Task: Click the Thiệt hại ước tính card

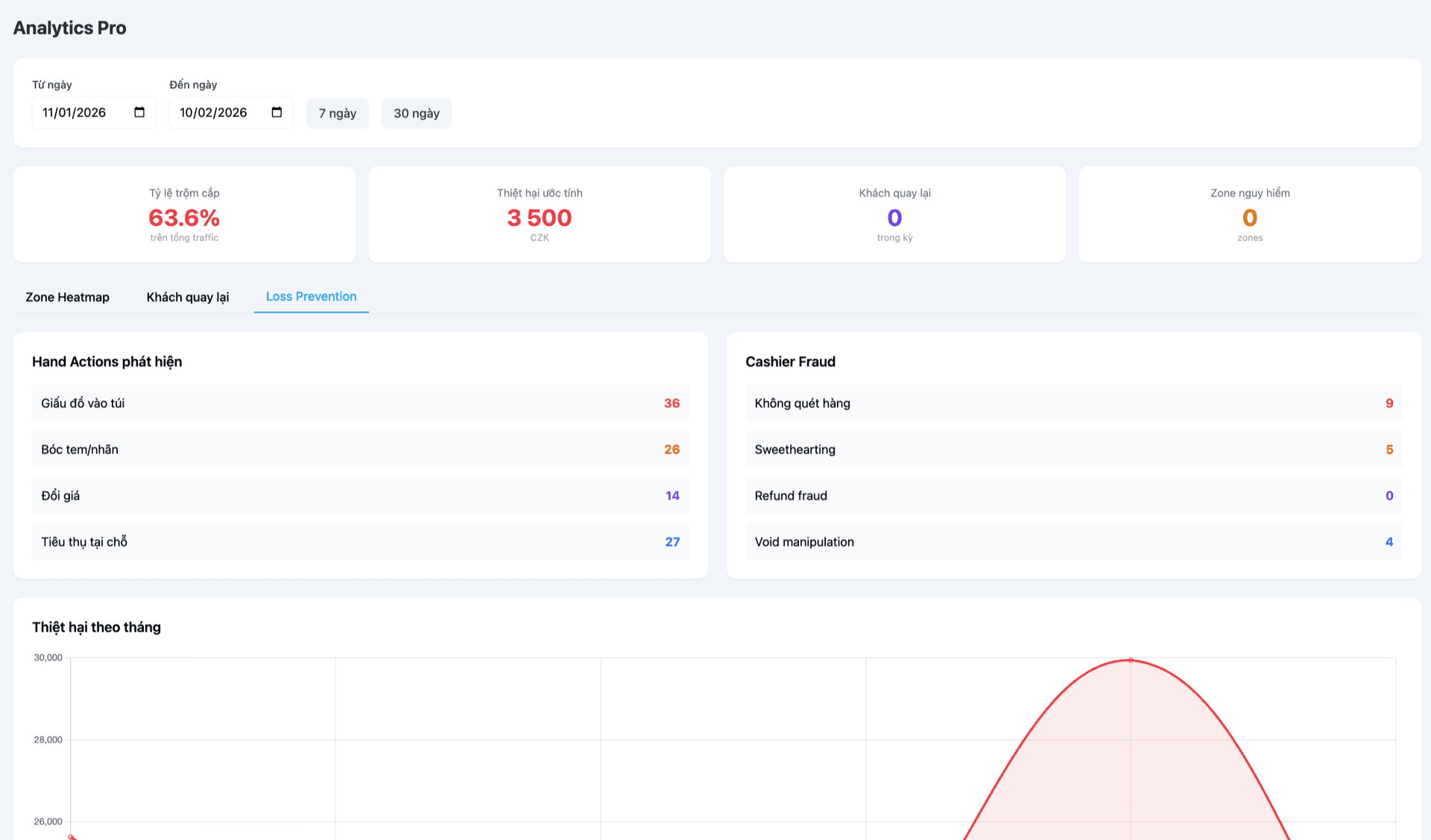Action: [539, 215]
